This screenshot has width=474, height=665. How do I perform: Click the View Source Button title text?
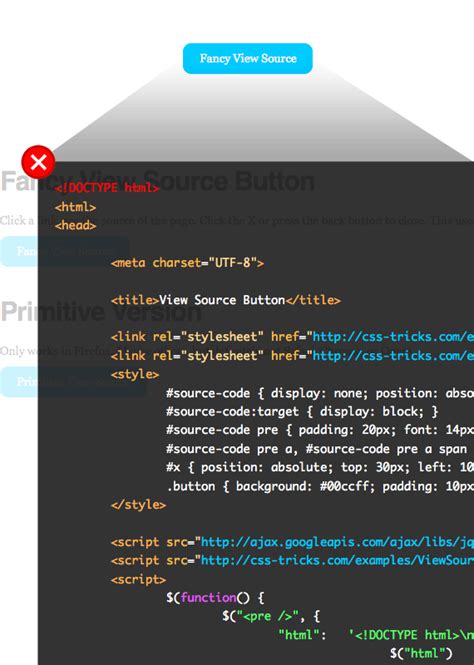pos(222,300)
